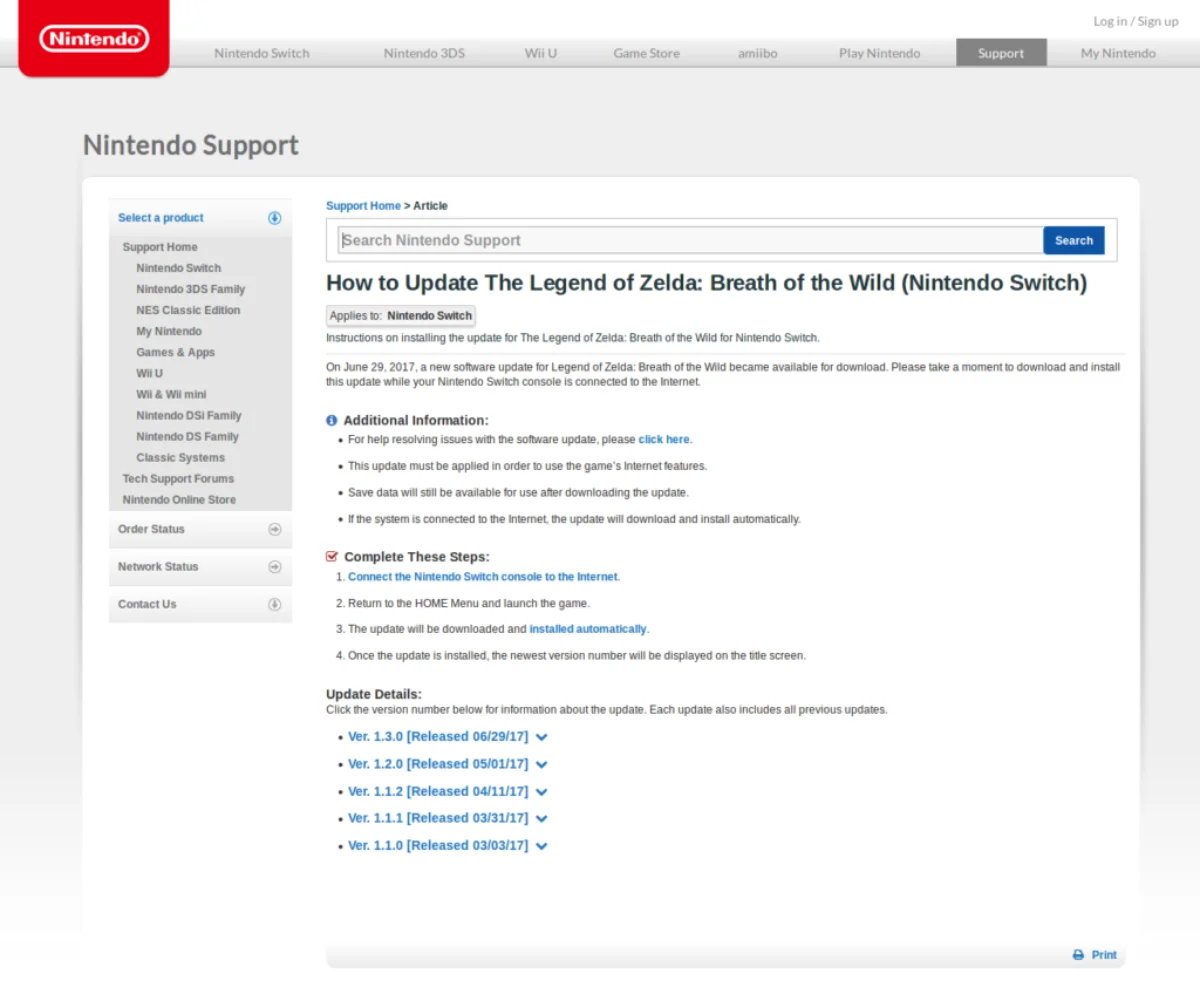
Task: Expand Ver. 1.1.0 update information
Action: click(541, 846)
